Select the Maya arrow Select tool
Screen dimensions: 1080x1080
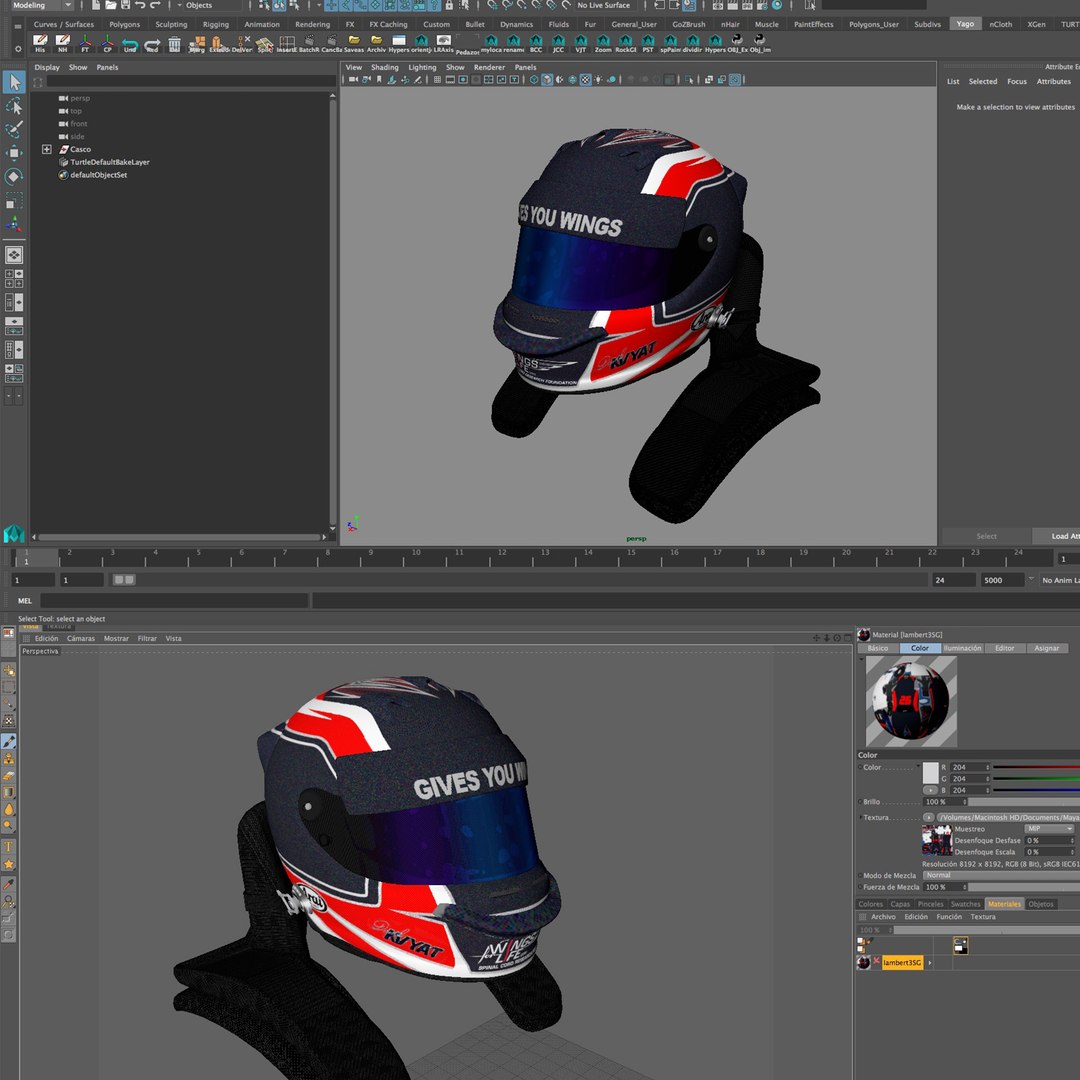pos(14,83)
